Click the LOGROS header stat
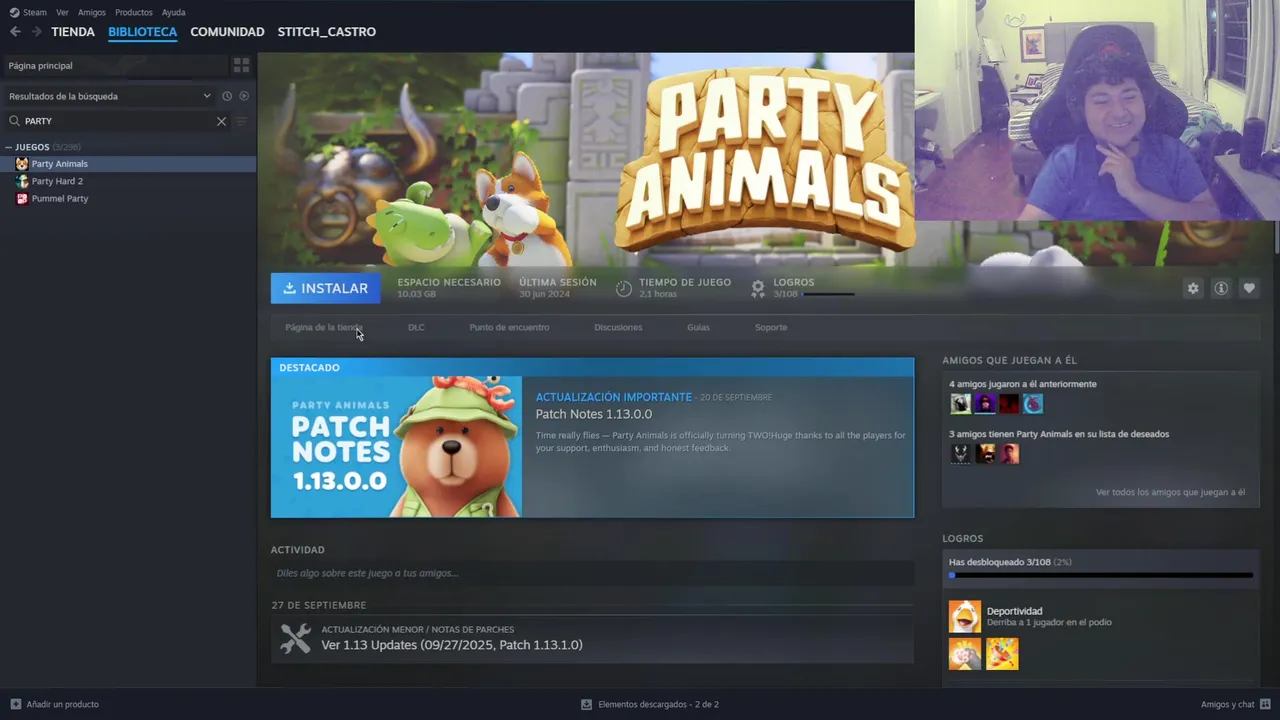The height and width of the screenshot is (720, 1280). point(802,288)
